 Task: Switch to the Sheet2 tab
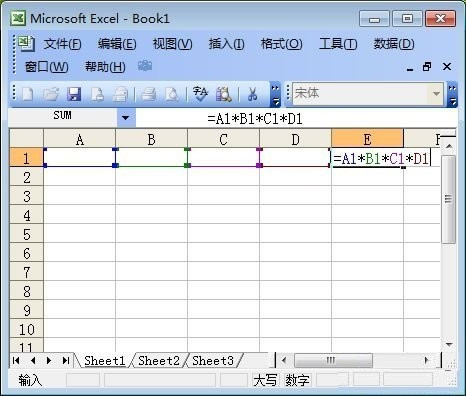pos(159,361)
